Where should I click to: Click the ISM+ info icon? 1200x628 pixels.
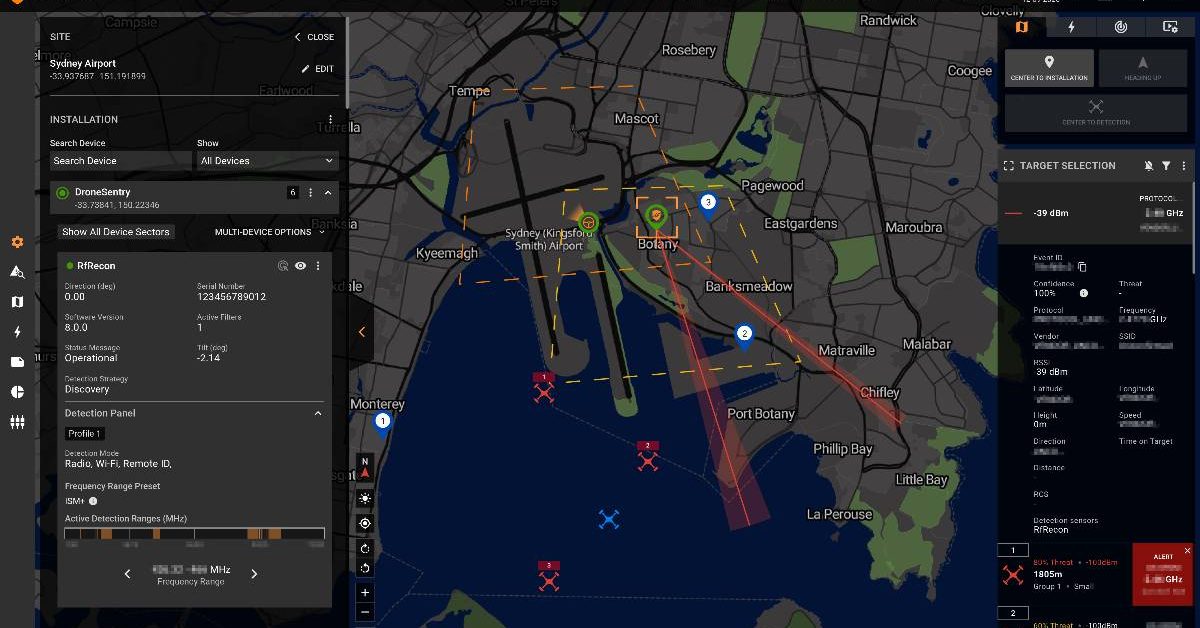(x=93, y=501)
